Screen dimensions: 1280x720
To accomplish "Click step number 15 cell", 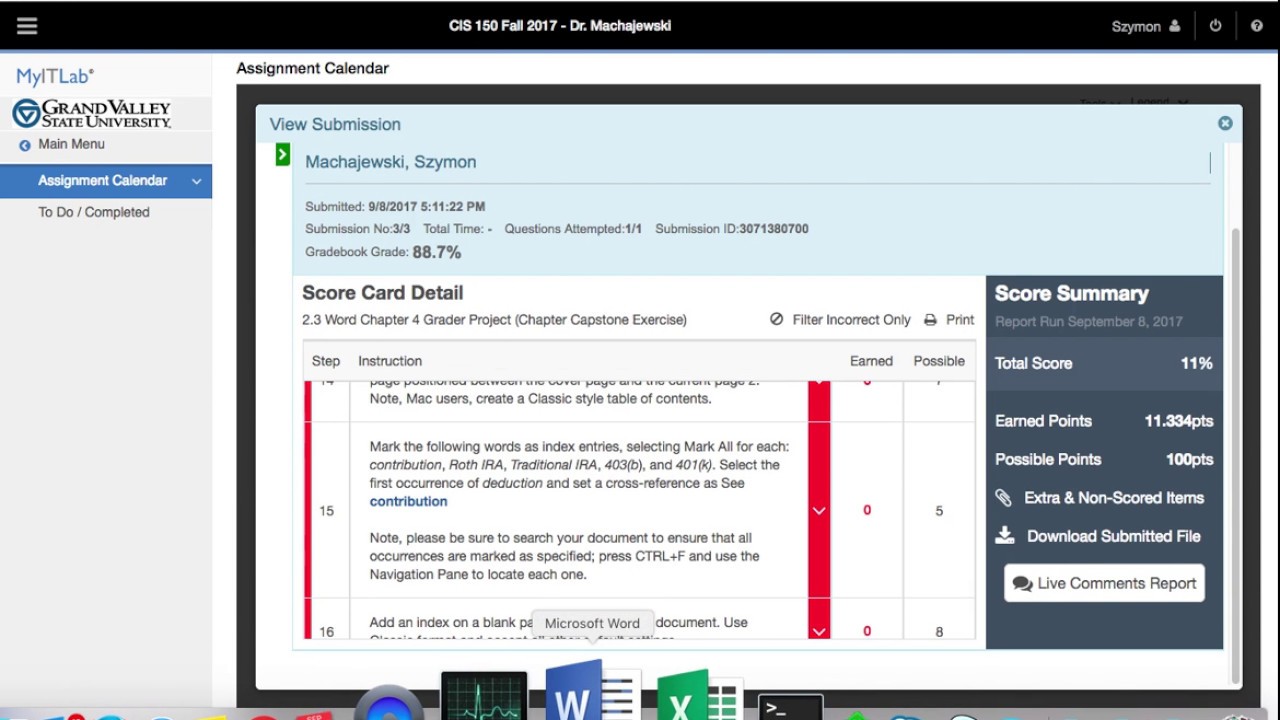I will pyautogui.click(x=327, y=511).
